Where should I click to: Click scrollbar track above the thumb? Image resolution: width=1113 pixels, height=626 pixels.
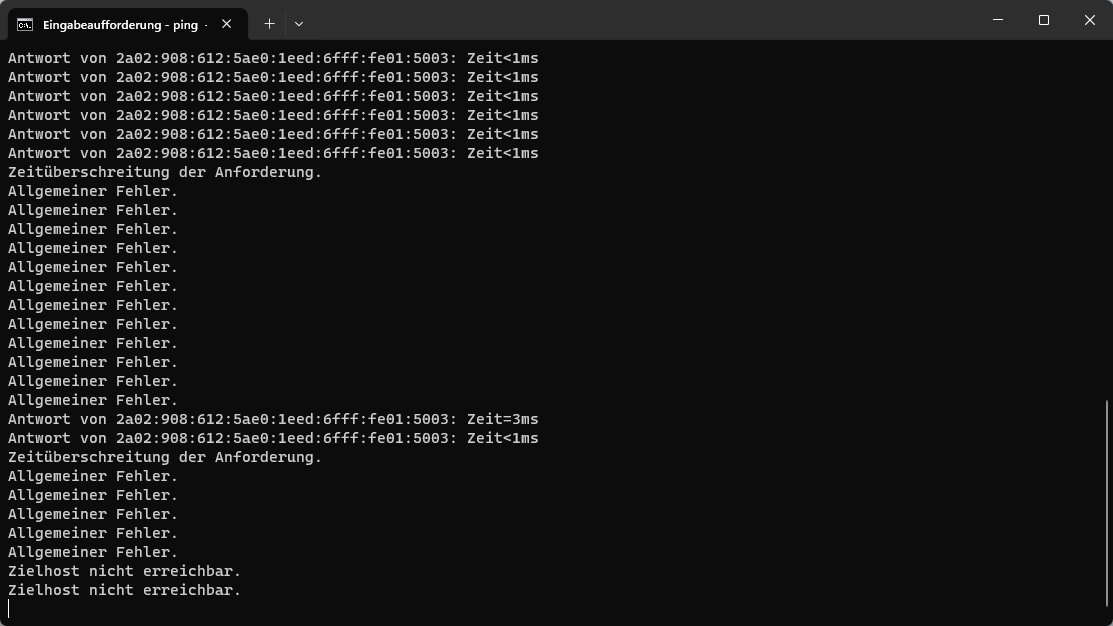coord(1108,220)
